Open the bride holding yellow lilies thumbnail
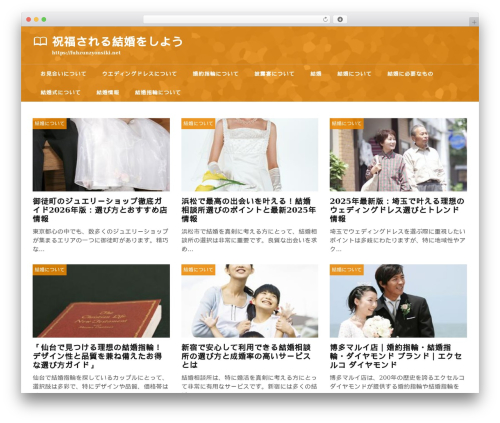 (x=250, y=155)
